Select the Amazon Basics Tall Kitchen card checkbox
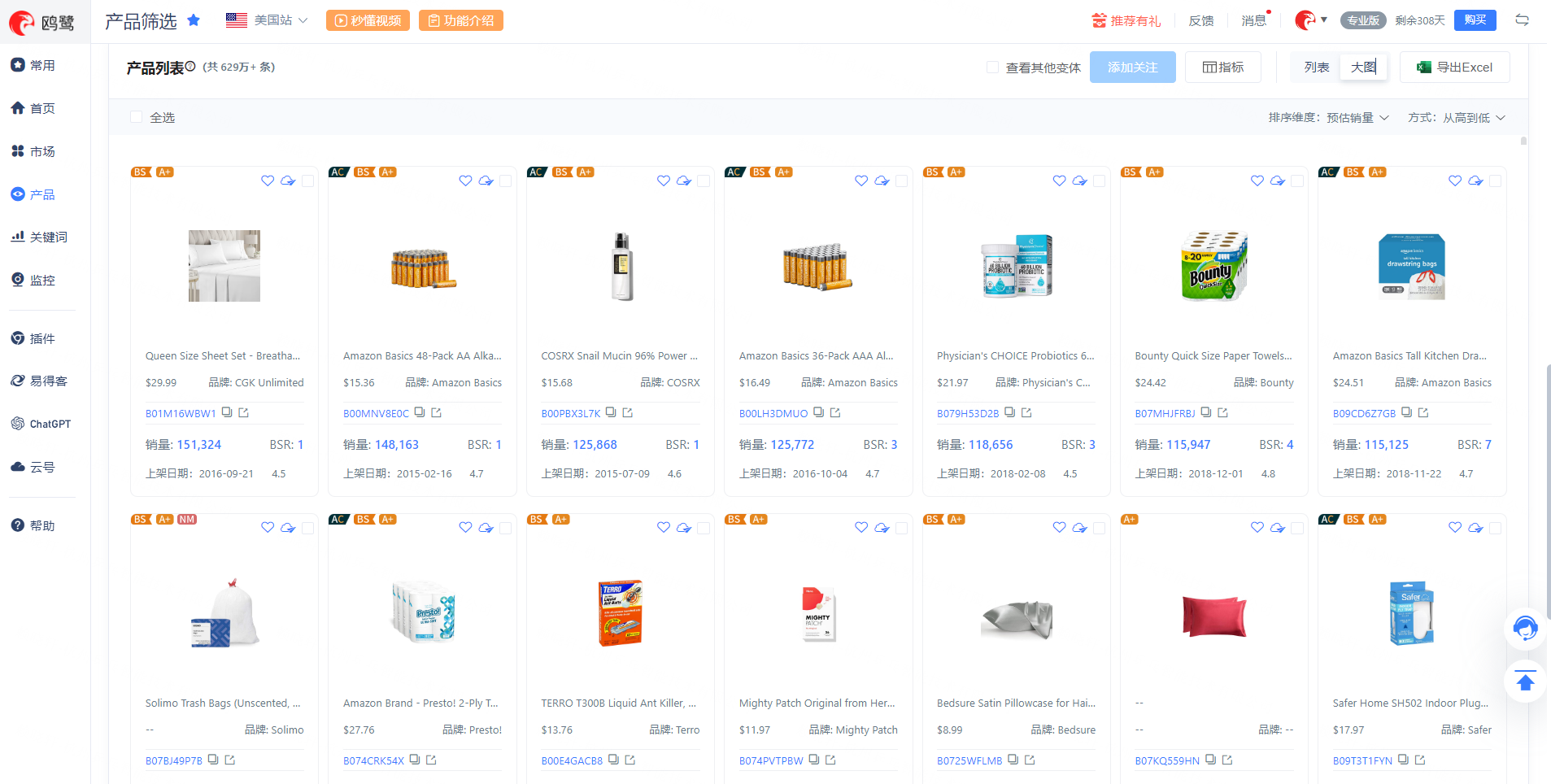Image resolution: width=1551 pixels, height=784 pixels. click(x=1496, y=181)
